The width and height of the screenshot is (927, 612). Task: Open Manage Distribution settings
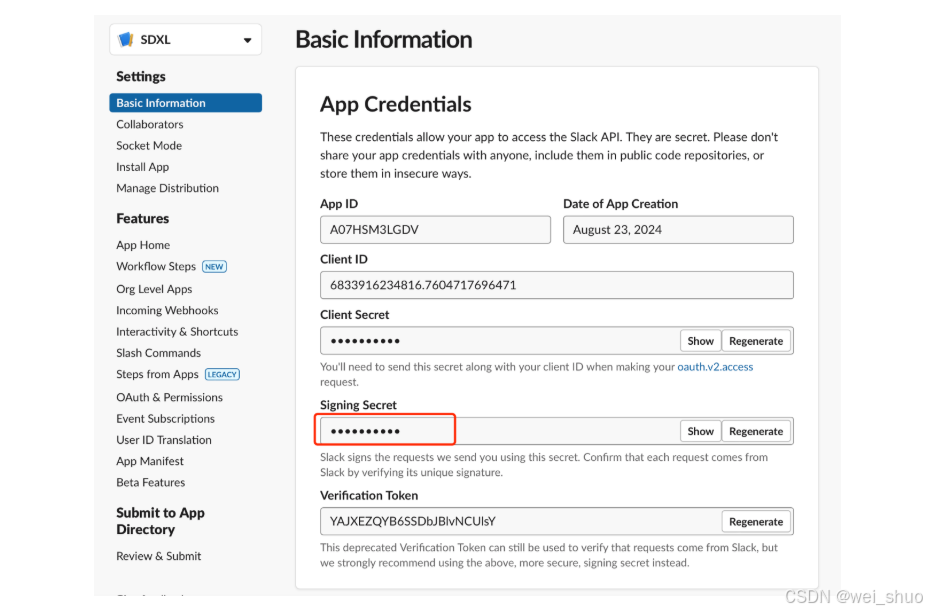tap(167, 188)
